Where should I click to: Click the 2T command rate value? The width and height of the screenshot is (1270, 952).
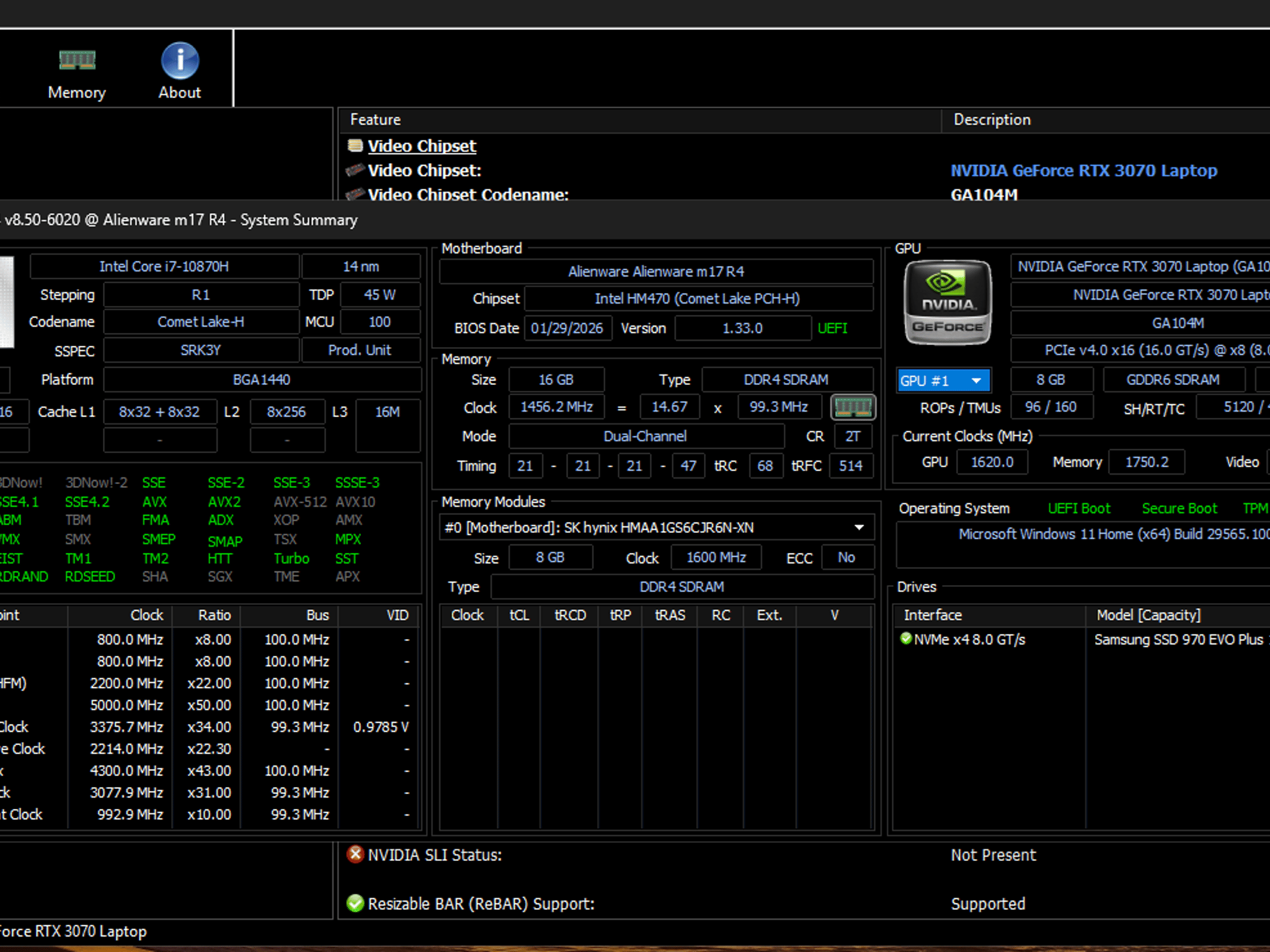click(853, 436)
